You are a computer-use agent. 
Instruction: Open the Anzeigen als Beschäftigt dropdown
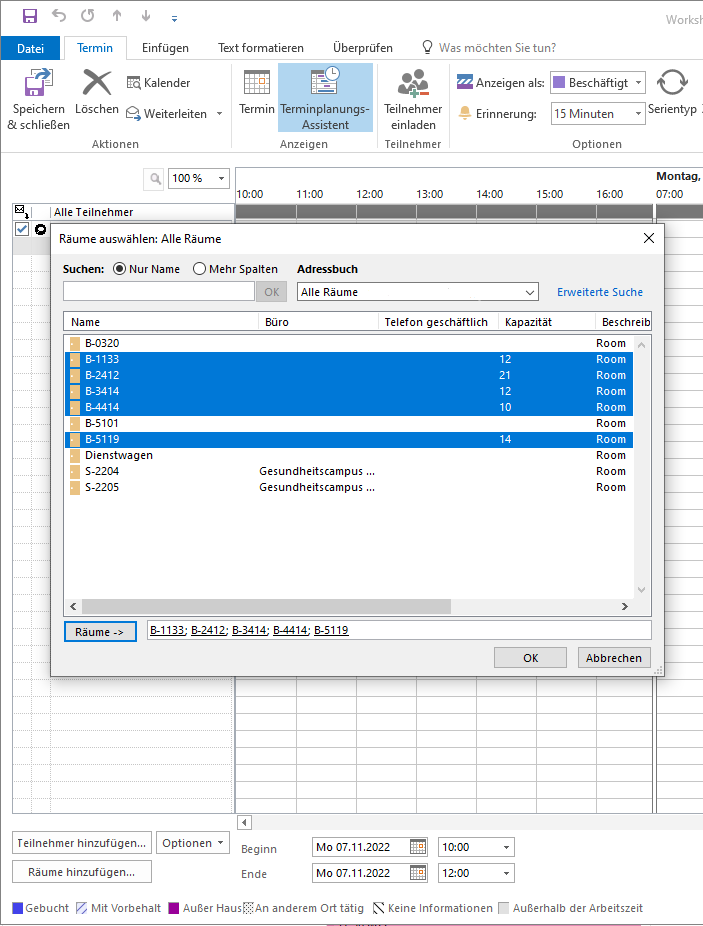pos(638,82)
